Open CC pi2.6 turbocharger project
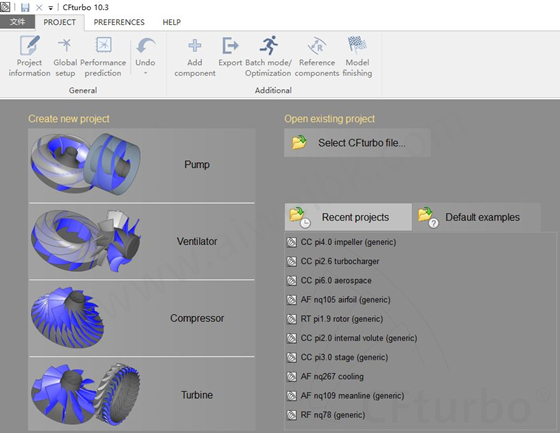 click(340, 262)
